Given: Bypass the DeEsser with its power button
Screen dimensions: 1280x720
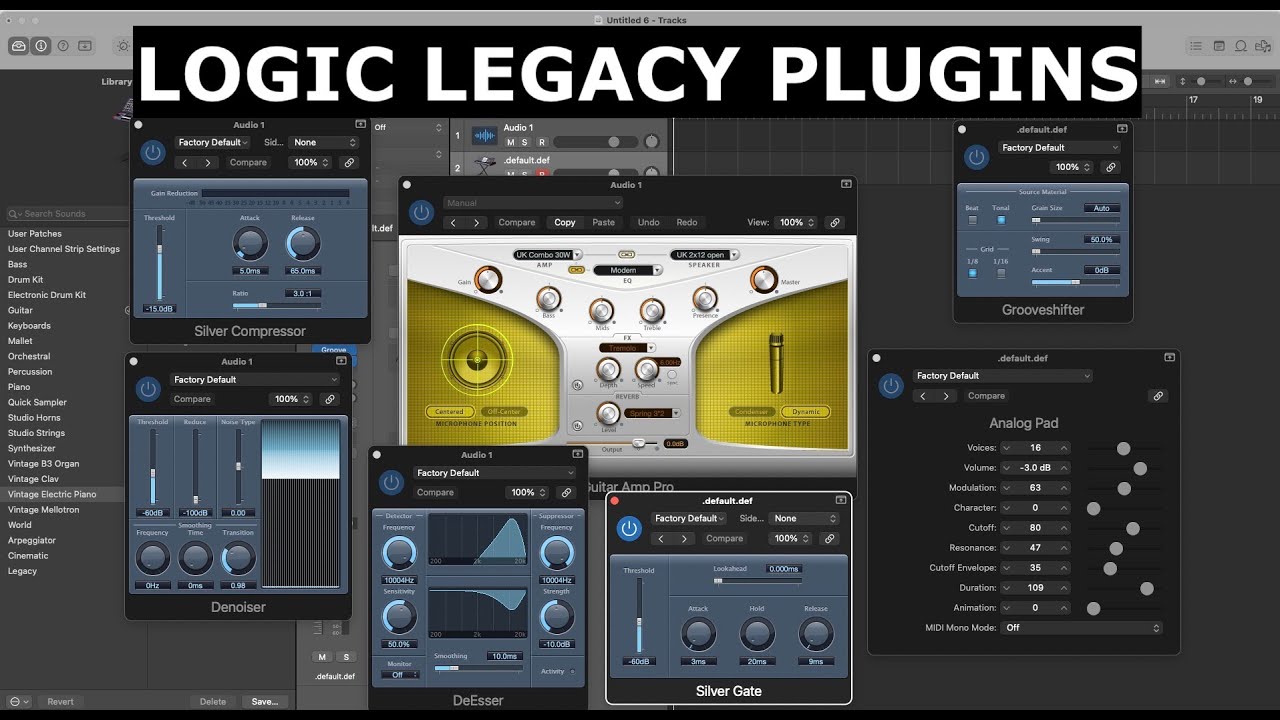Looking at the screenshot, I should point(392,482).
